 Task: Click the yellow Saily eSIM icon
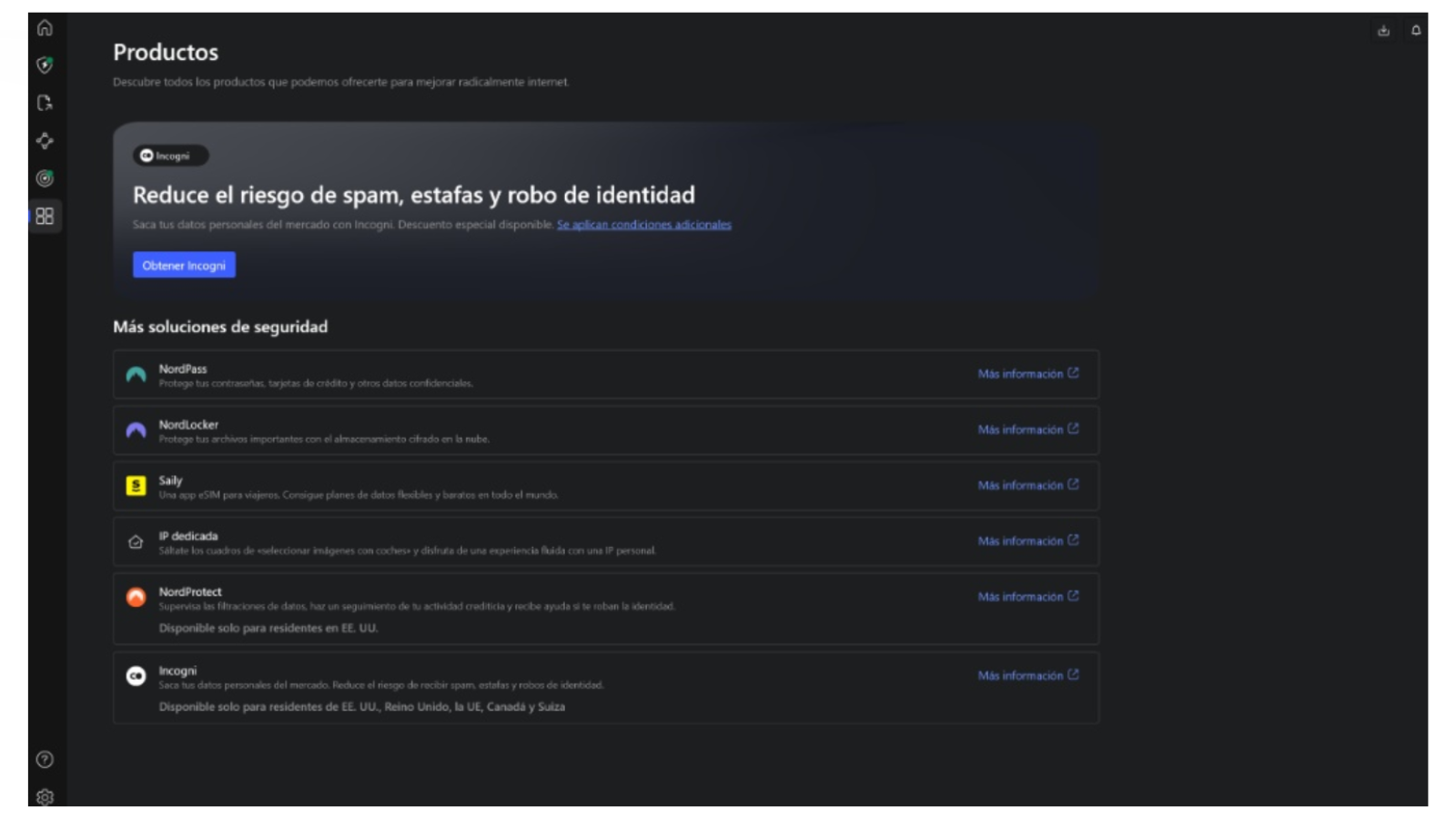[x=136, y=485]
